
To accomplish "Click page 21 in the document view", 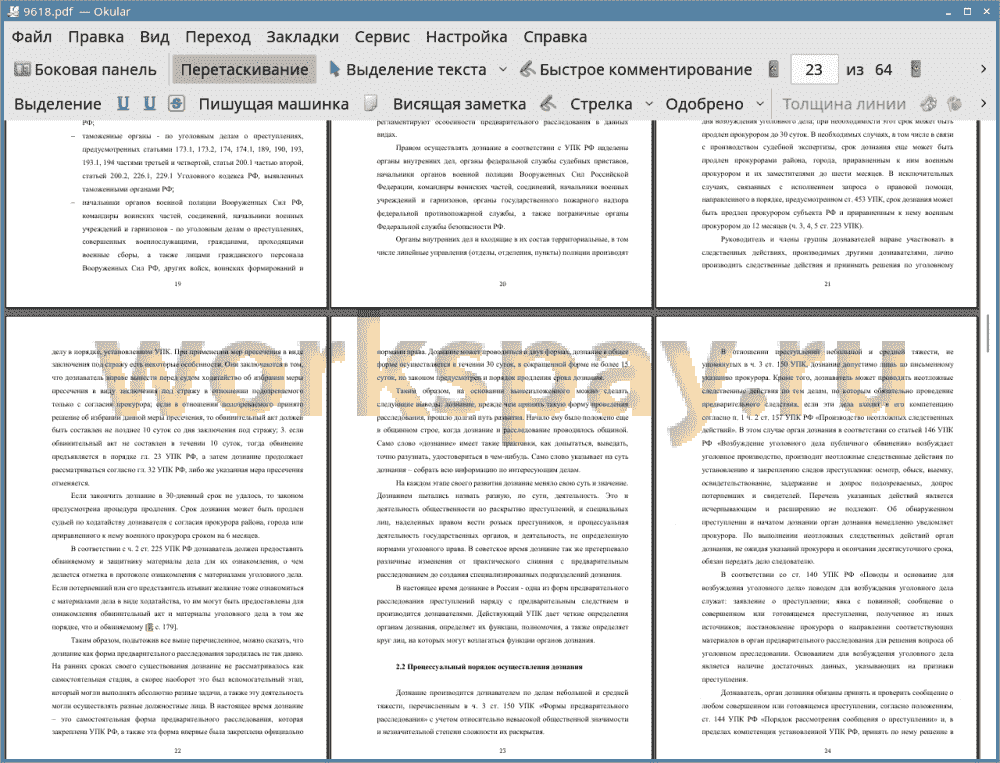I will (816, 214).
